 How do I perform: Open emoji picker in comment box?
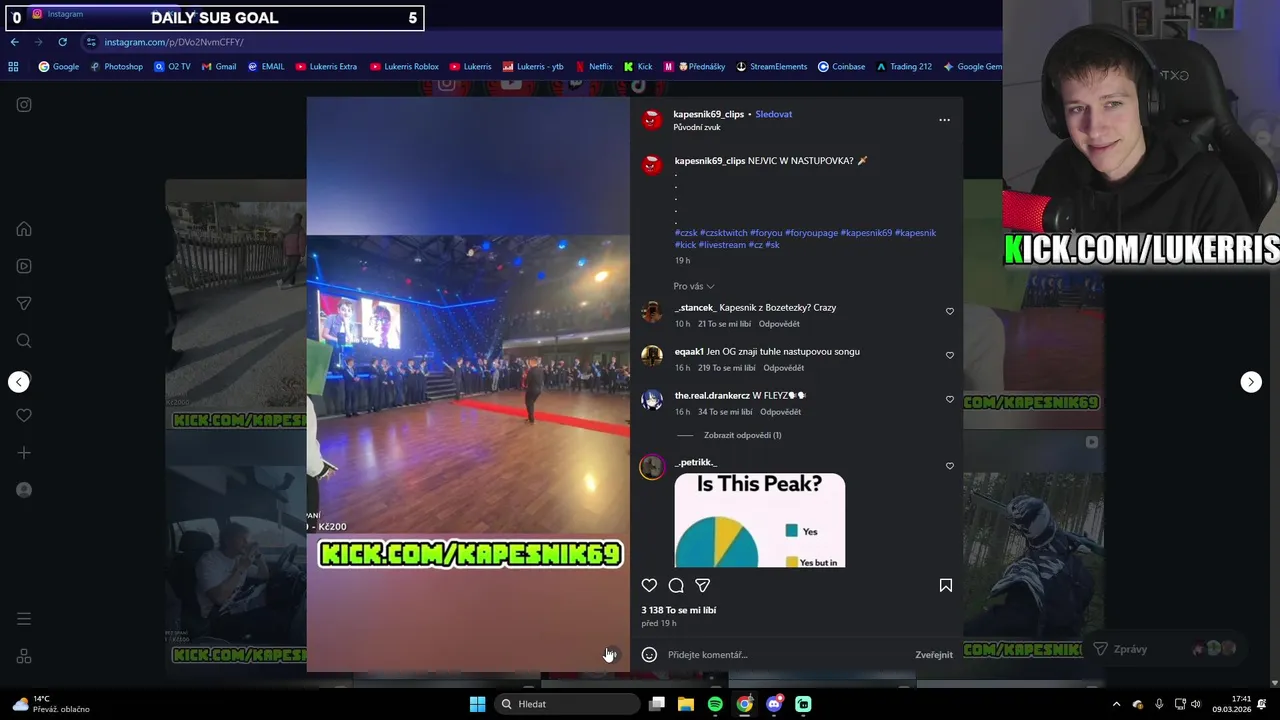point(649,655)
